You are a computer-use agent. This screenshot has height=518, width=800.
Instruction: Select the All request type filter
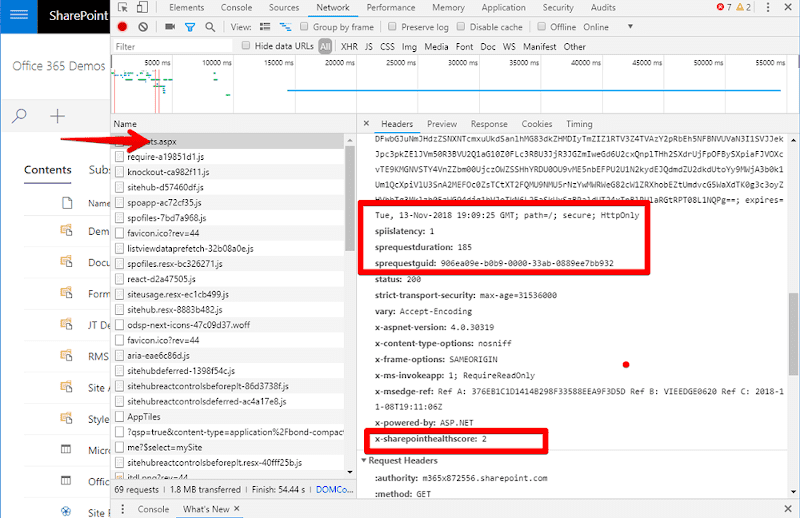click(x=325, y=46)
